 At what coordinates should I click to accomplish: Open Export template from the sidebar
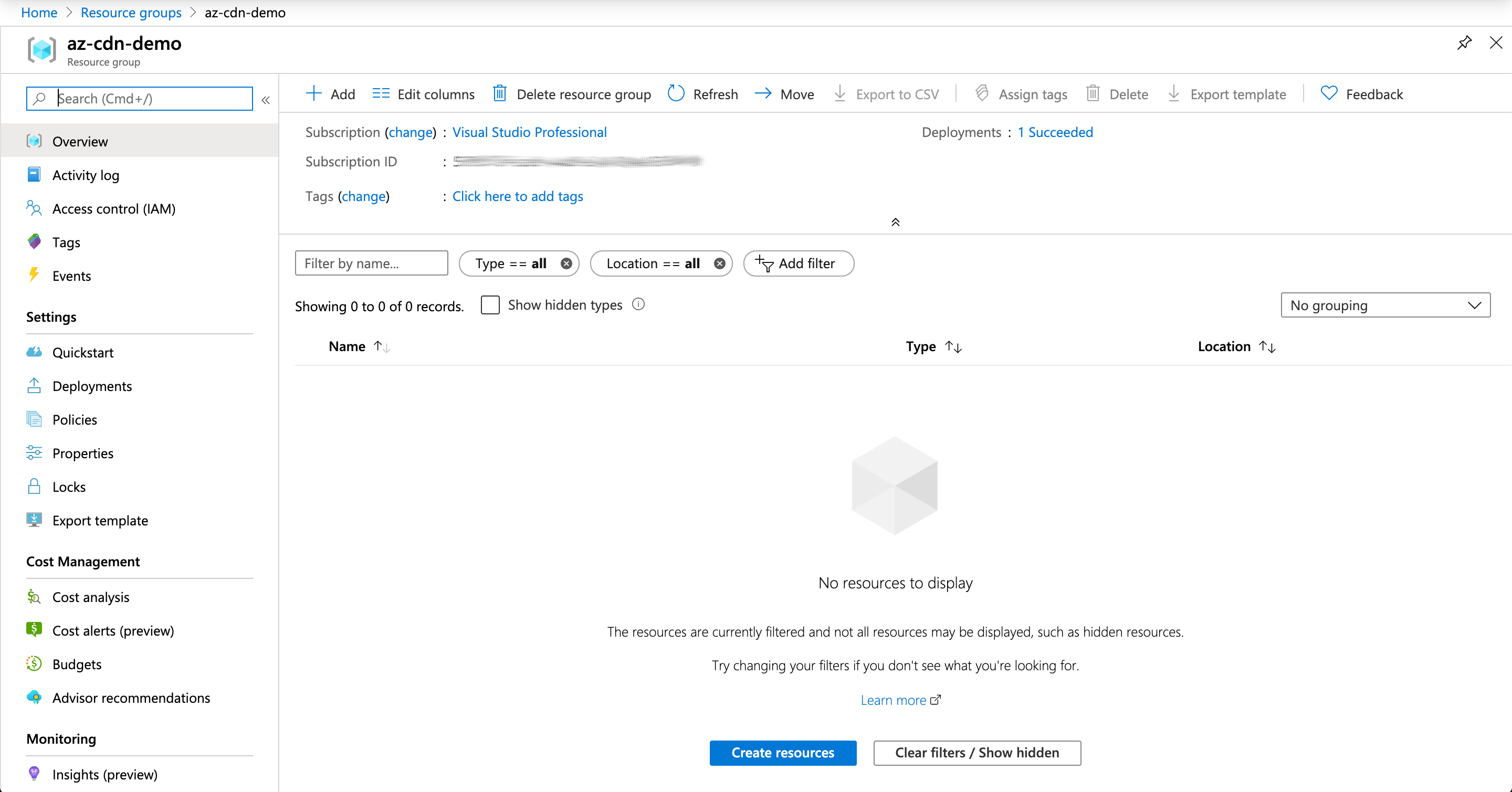point(100,520)
